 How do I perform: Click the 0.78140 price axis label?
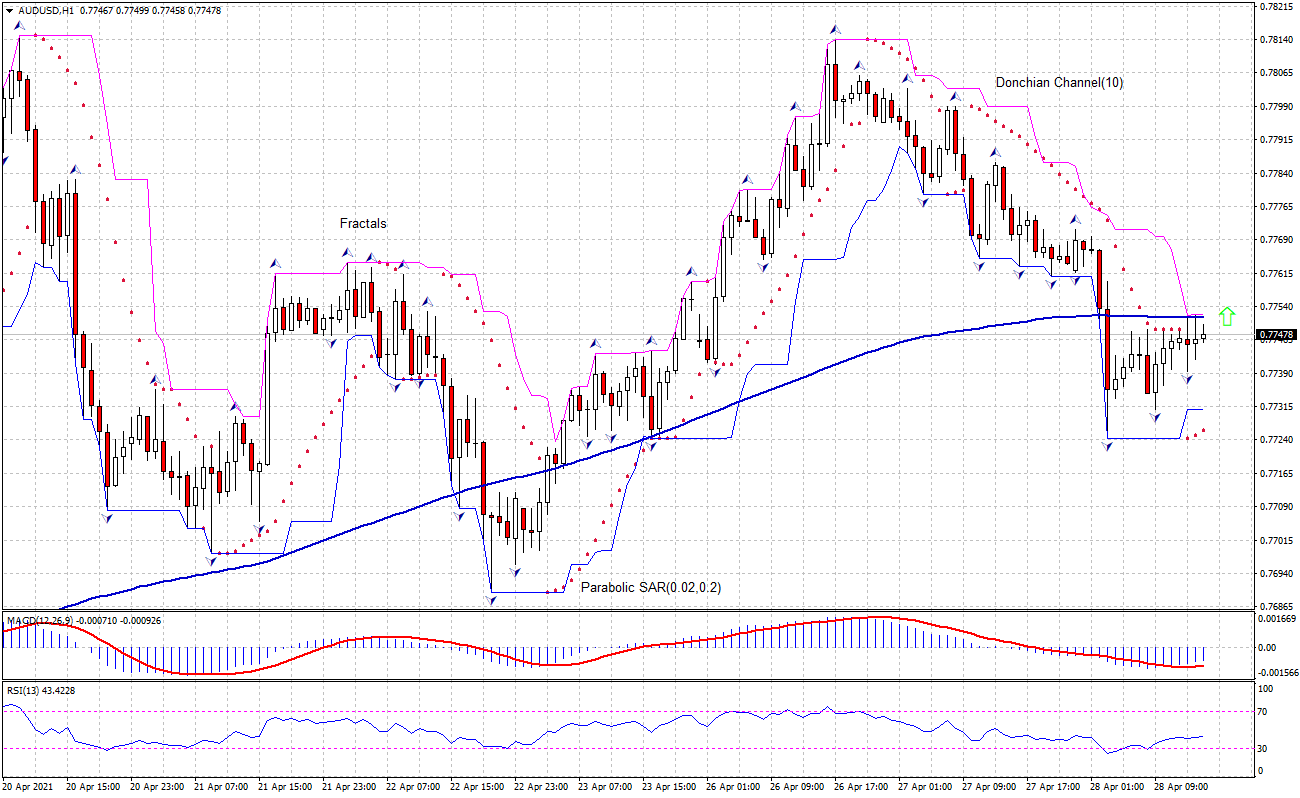[1276, 40]
